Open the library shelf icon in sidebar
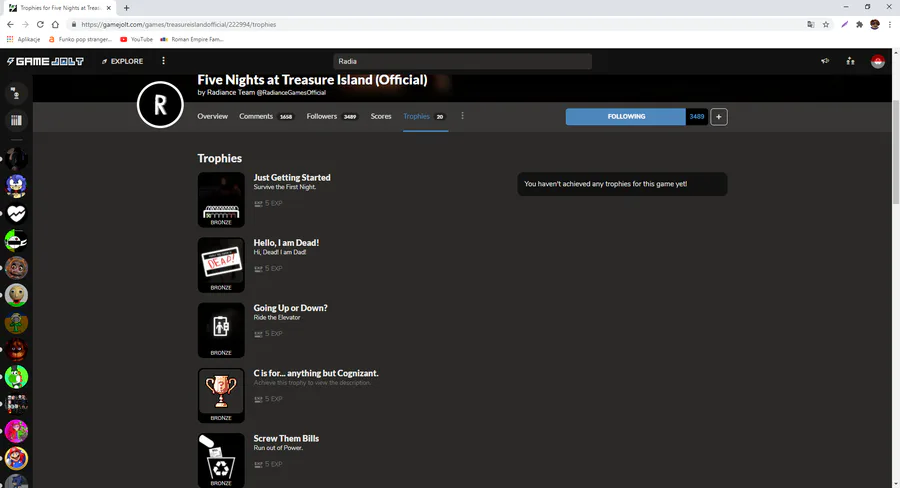900x488 pixels. point(16,121)
